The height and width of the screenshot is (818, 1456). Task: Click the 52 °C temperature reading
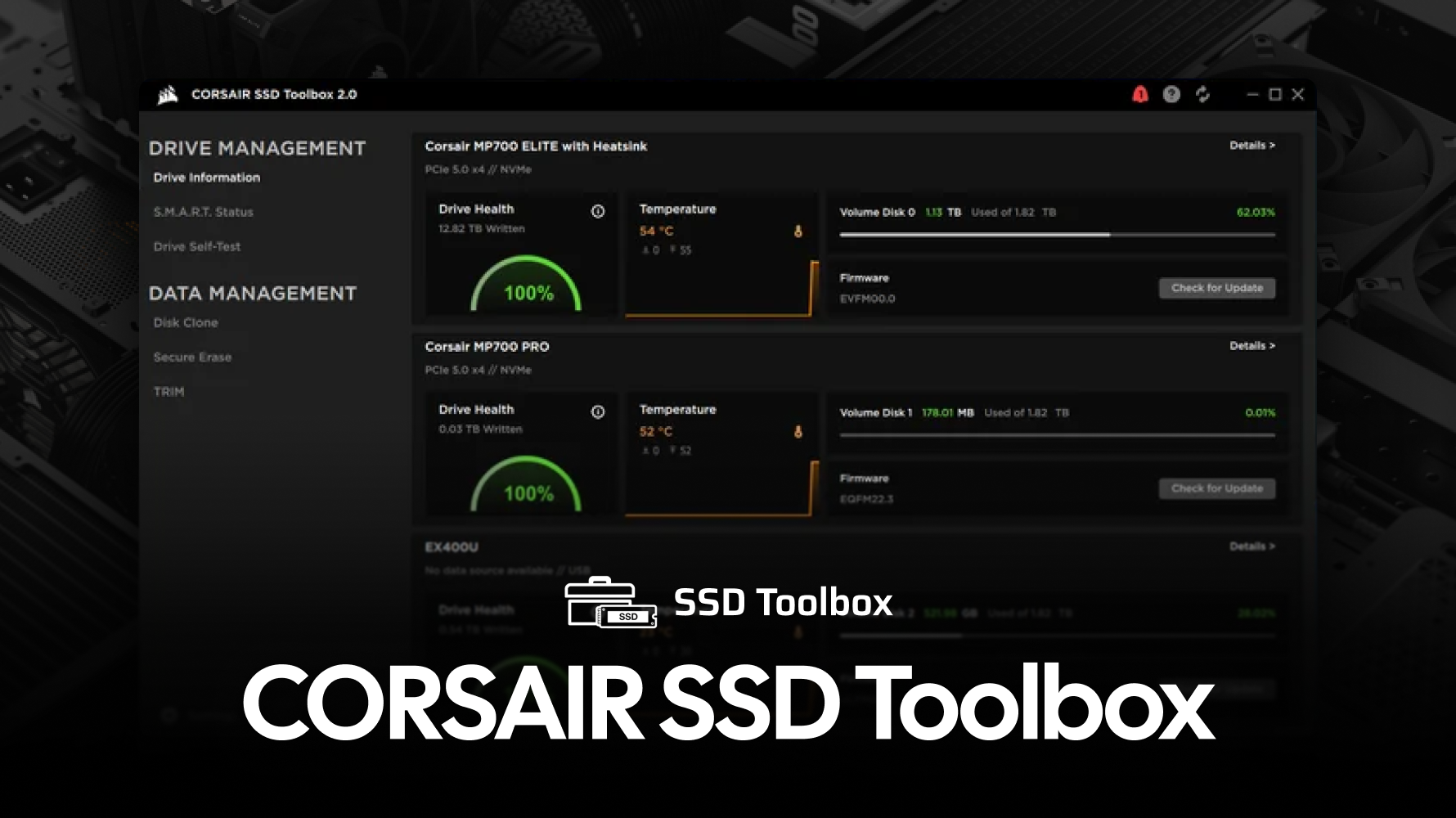click(655, 431)
